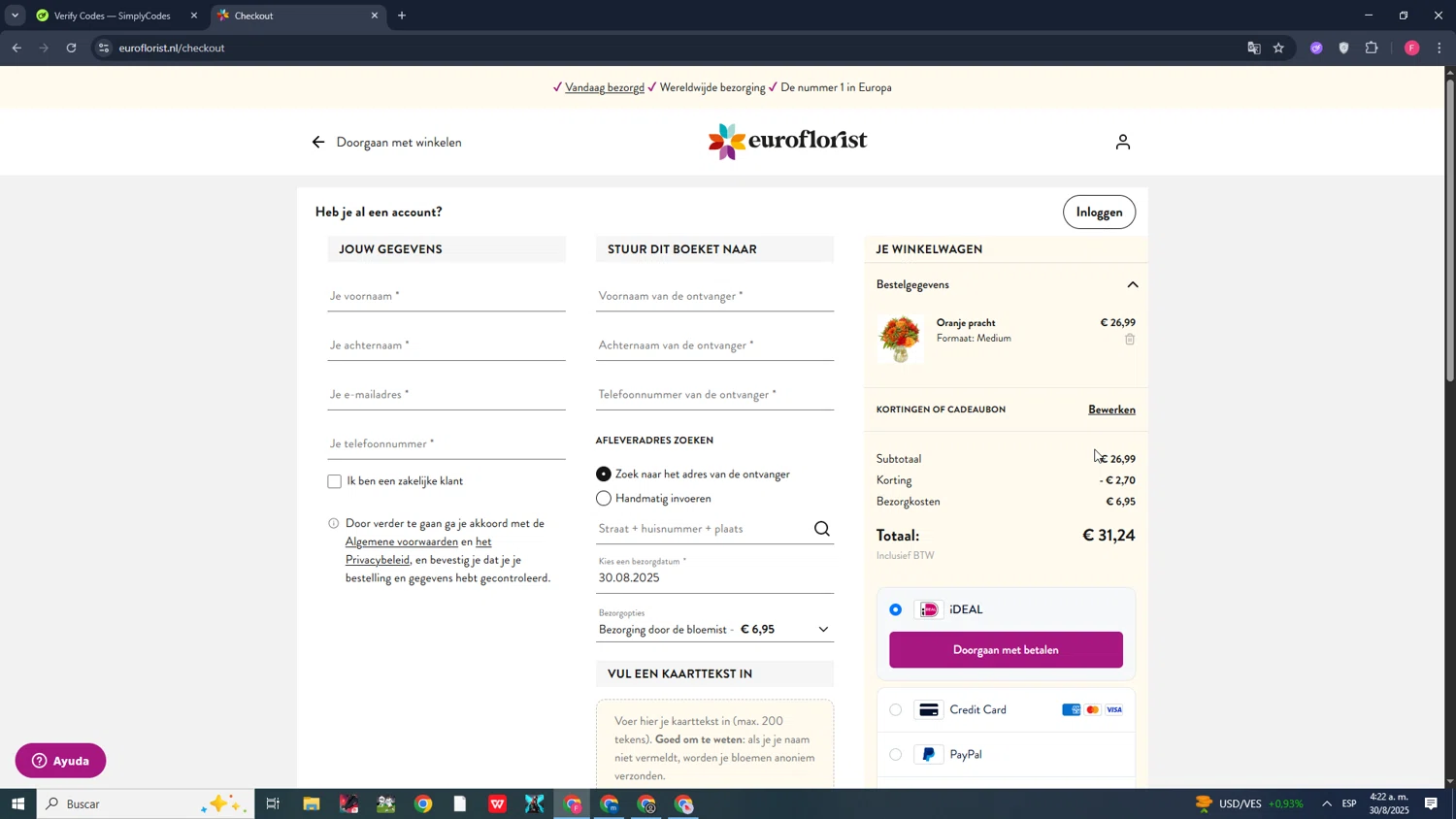Focus 'Je achternaam' input field

[447, 345]
